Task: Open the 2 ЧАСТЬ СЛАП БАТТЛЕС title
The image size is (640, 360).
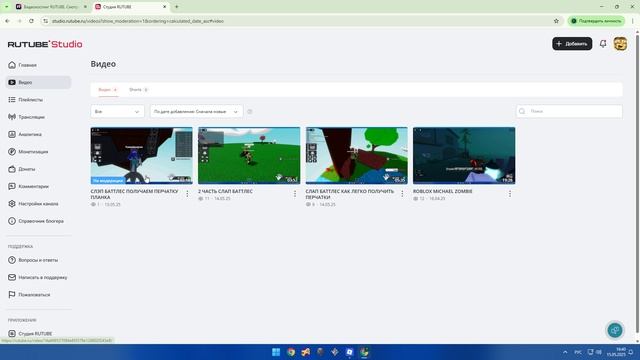Action: 225,191
